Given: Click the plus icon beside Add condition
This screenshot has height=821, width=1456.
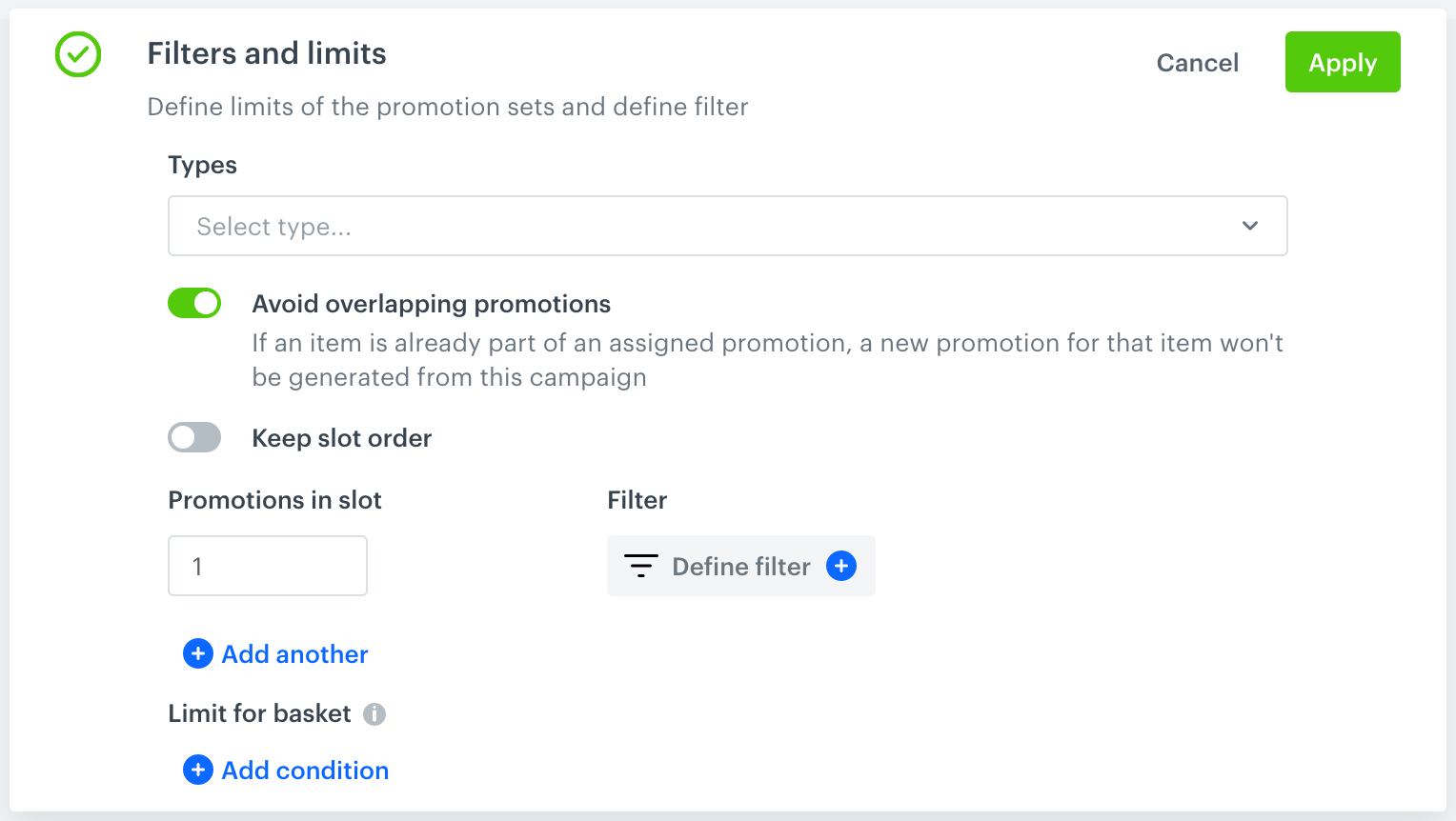Looking at the screenshot, I should pyautogui.click(x=197, y=770).
